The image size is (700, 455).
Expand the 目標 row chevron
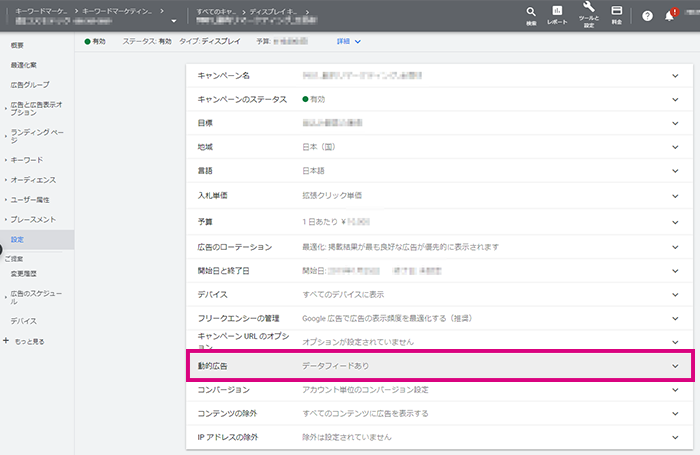[x=675, y=123]
